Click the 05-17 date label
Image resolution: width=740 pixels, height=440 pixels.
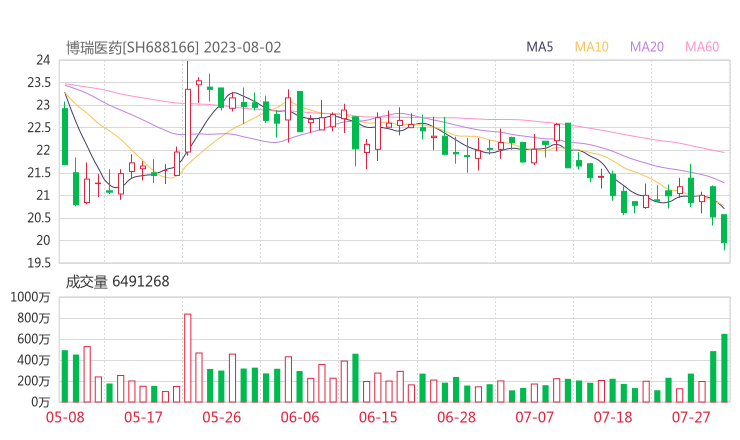point(143,417)
